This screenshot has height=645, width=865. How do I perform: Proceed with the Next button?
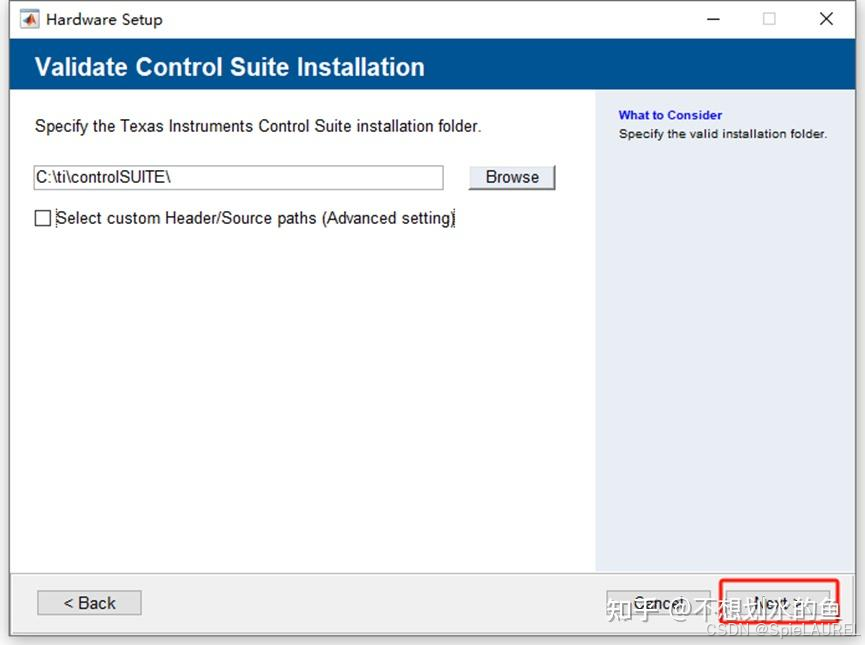point(778,603)
